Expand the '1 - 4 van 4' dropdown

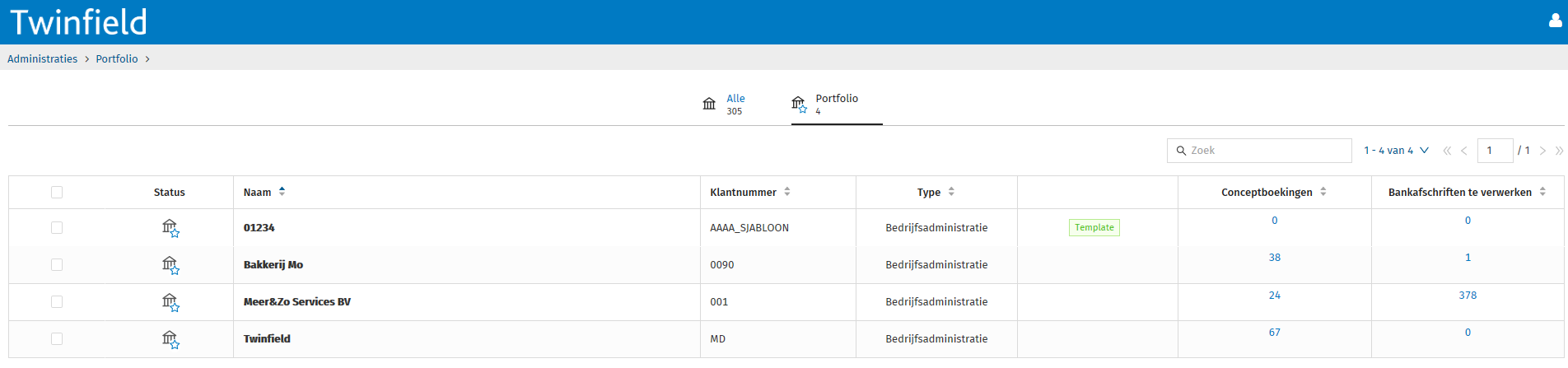pyautogui.click(x=1396, y=151)
